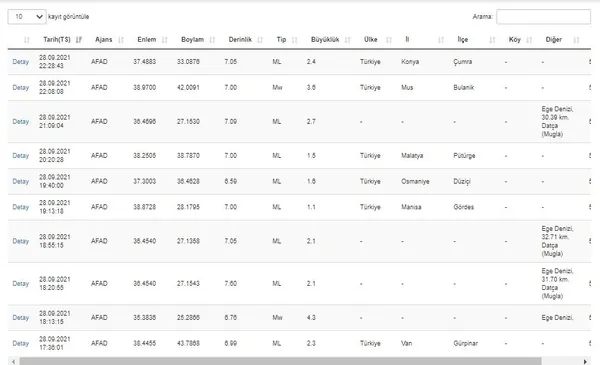Sort table by Tarih(TS) column icon

click(x=79, y=40)
